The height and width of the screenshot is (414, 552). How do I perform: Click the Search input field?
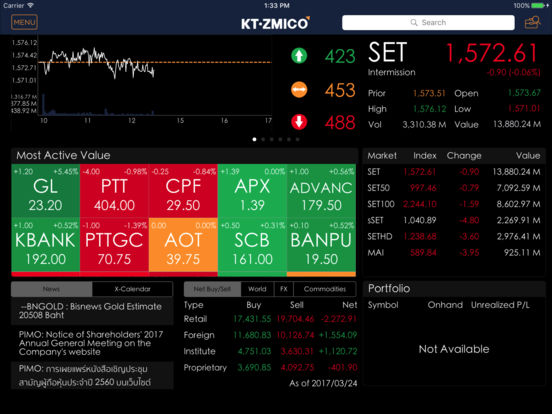pyautogui.click(x=428, y=23)
